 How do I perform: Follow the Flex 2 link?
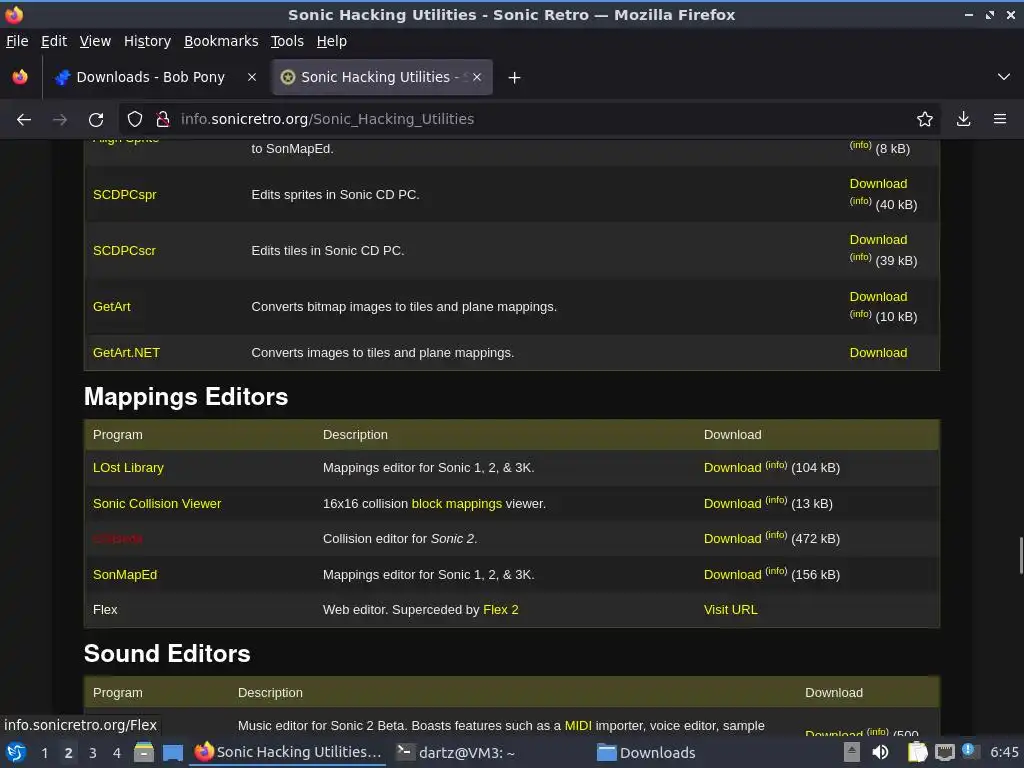click(x=500, y=609)
